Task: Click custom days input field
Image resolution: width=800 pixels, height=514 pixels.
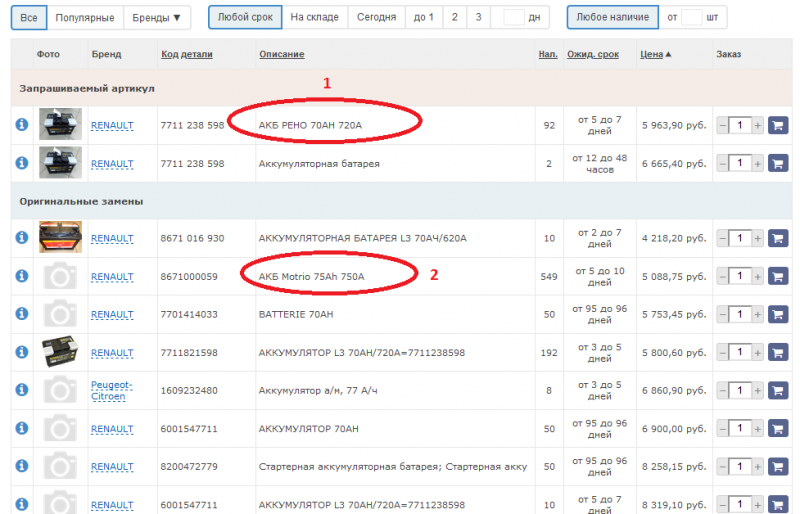Action: 513,17
